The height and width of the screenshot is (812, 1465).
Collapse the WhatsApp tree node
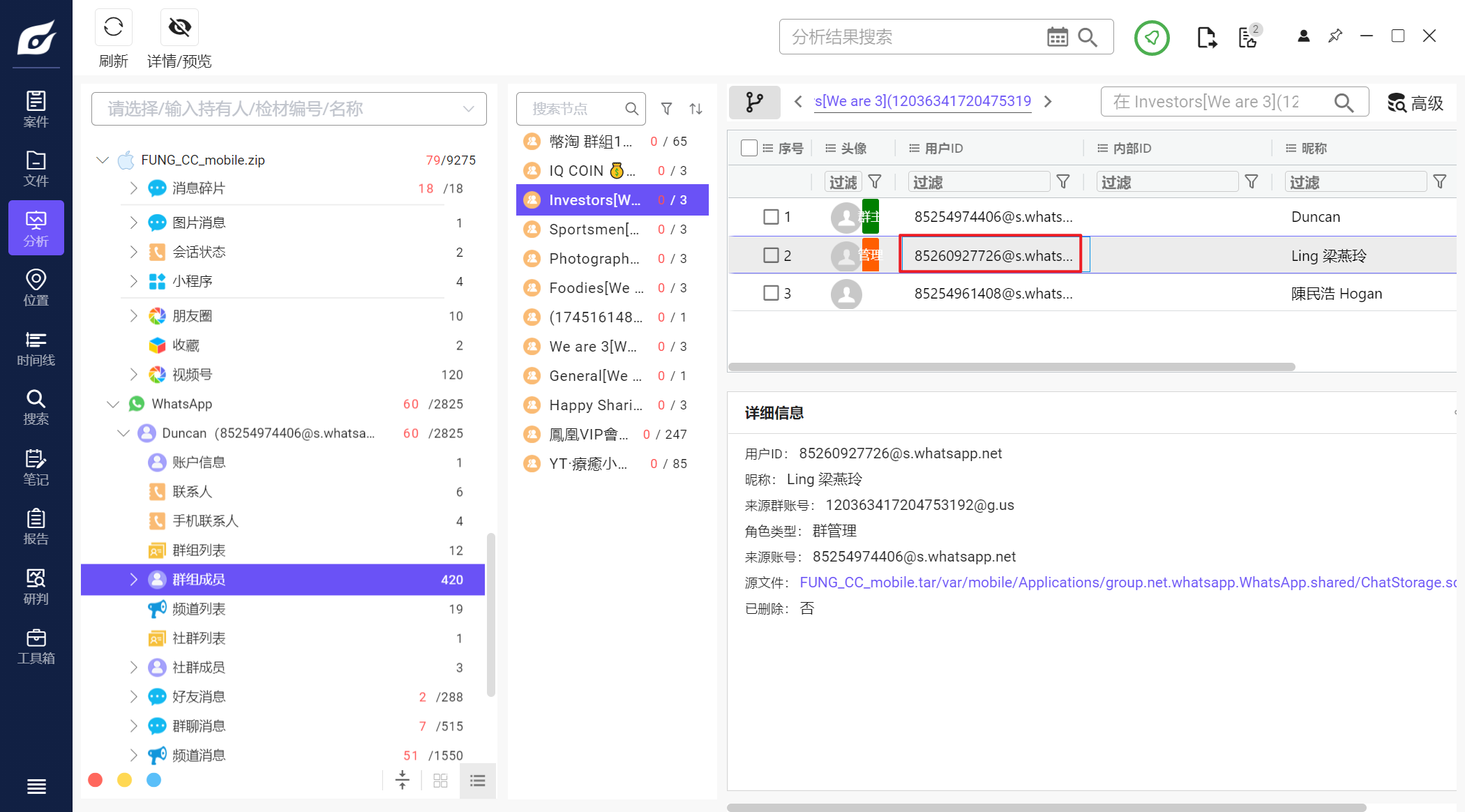click(x=113, y=404)
